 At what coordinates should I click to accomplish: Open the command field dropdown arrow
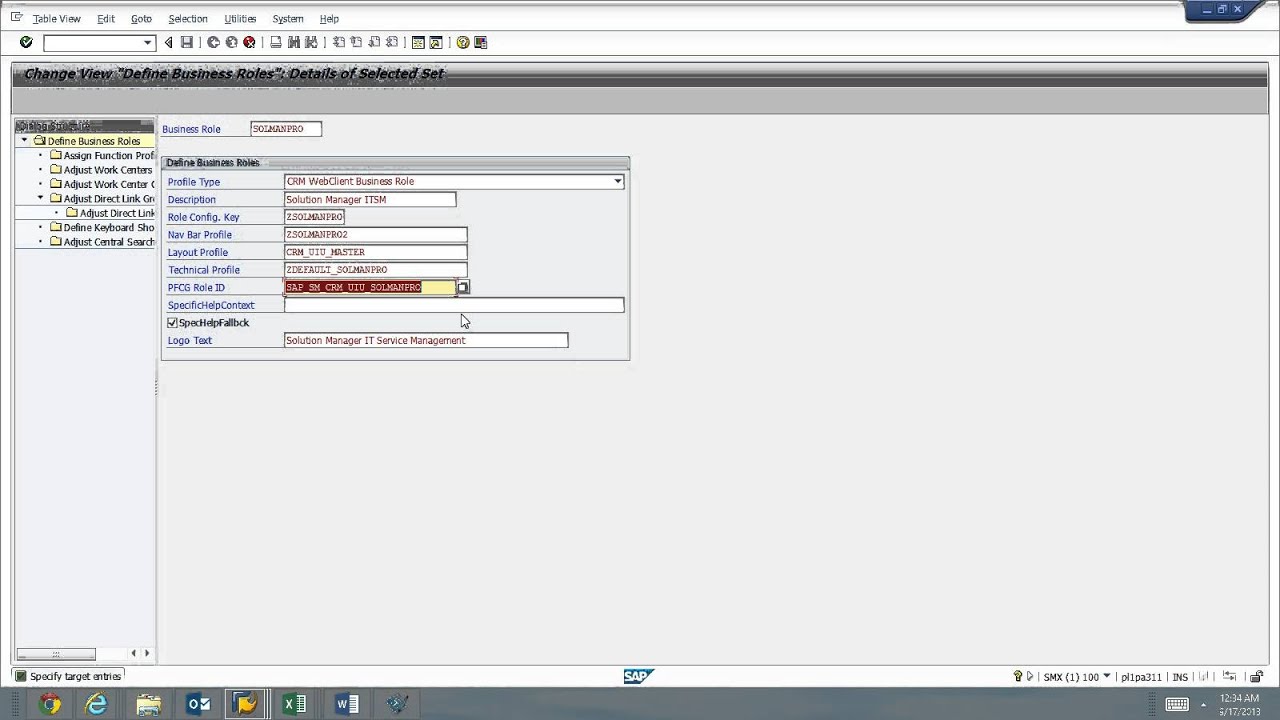tap(148, 43)
